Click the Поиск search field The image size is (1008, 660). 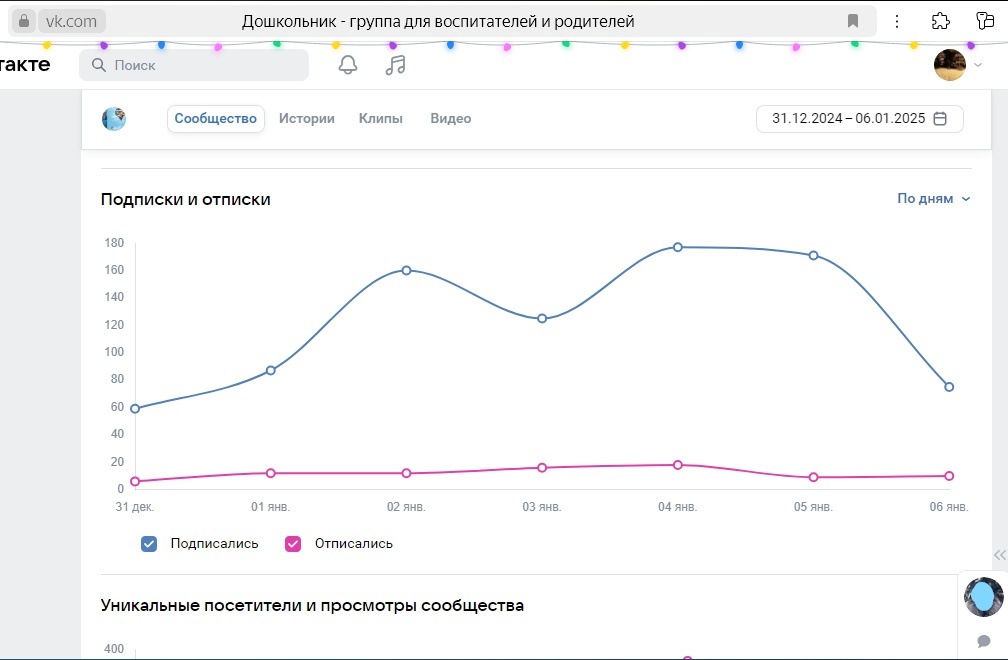pyautogui.click(x=194, y=65)
